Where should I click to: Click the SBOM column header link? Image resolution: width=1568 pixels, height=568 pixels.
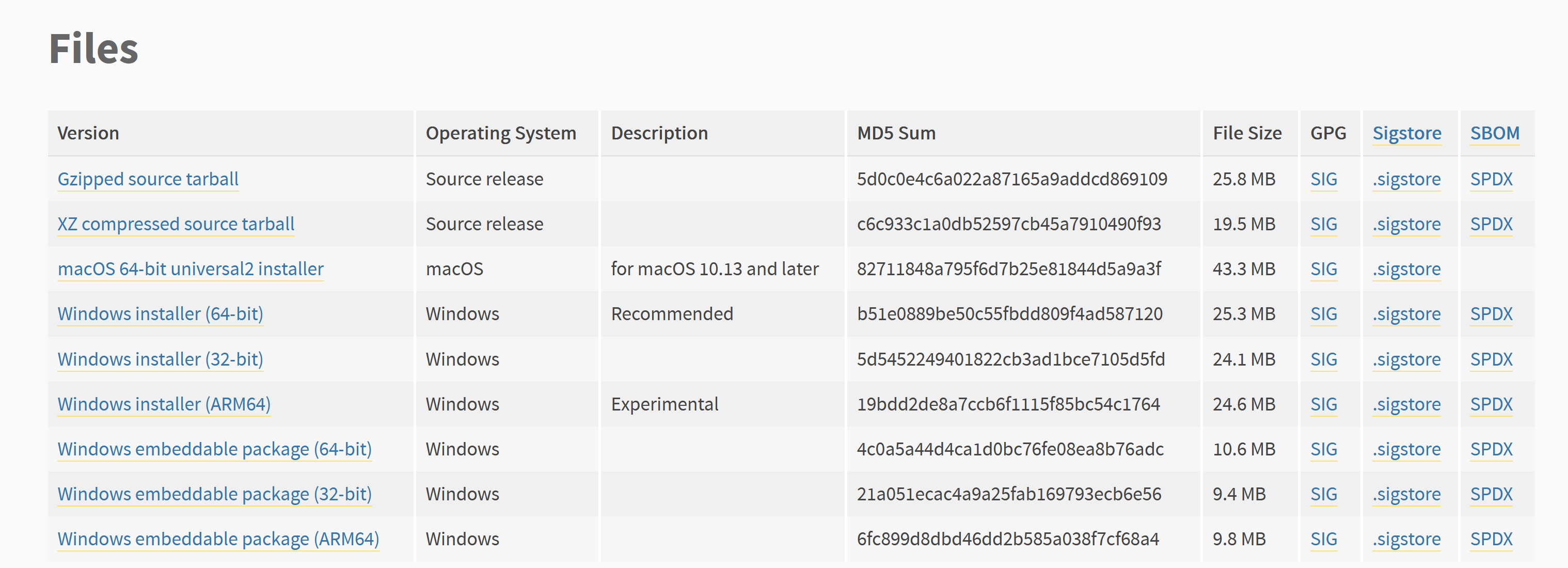click(1494, 133)
